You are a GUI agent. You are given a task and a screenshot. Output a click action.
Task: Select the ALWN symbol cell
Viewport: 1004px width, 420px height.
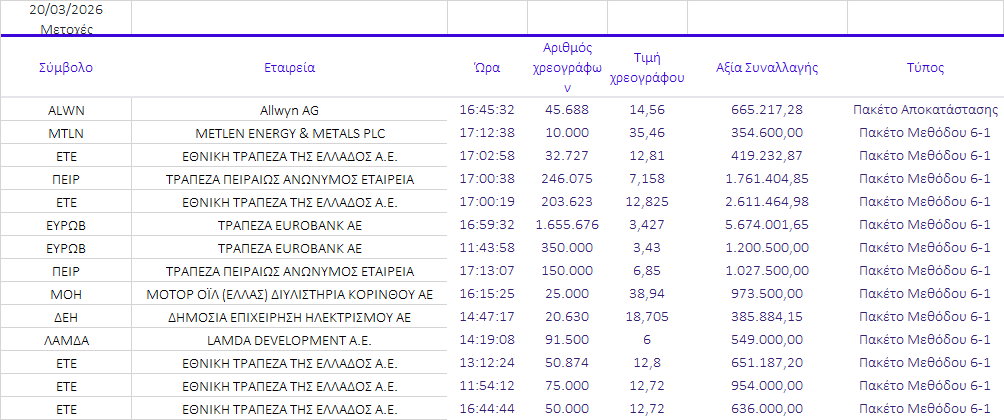pyautogui.click(x=66, y=109)
